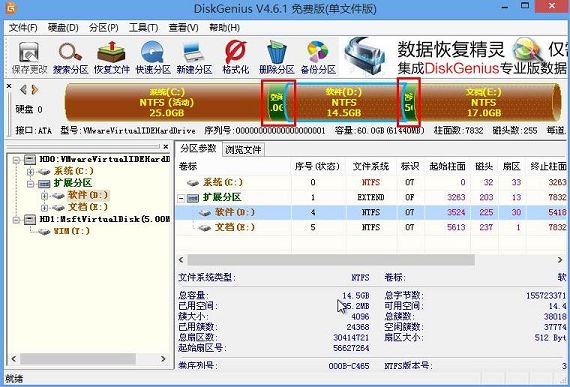The height and width of the screenshot is (387, 570).
Task: Select the 格式化 format tool
Action: click(x=236, y=57)
